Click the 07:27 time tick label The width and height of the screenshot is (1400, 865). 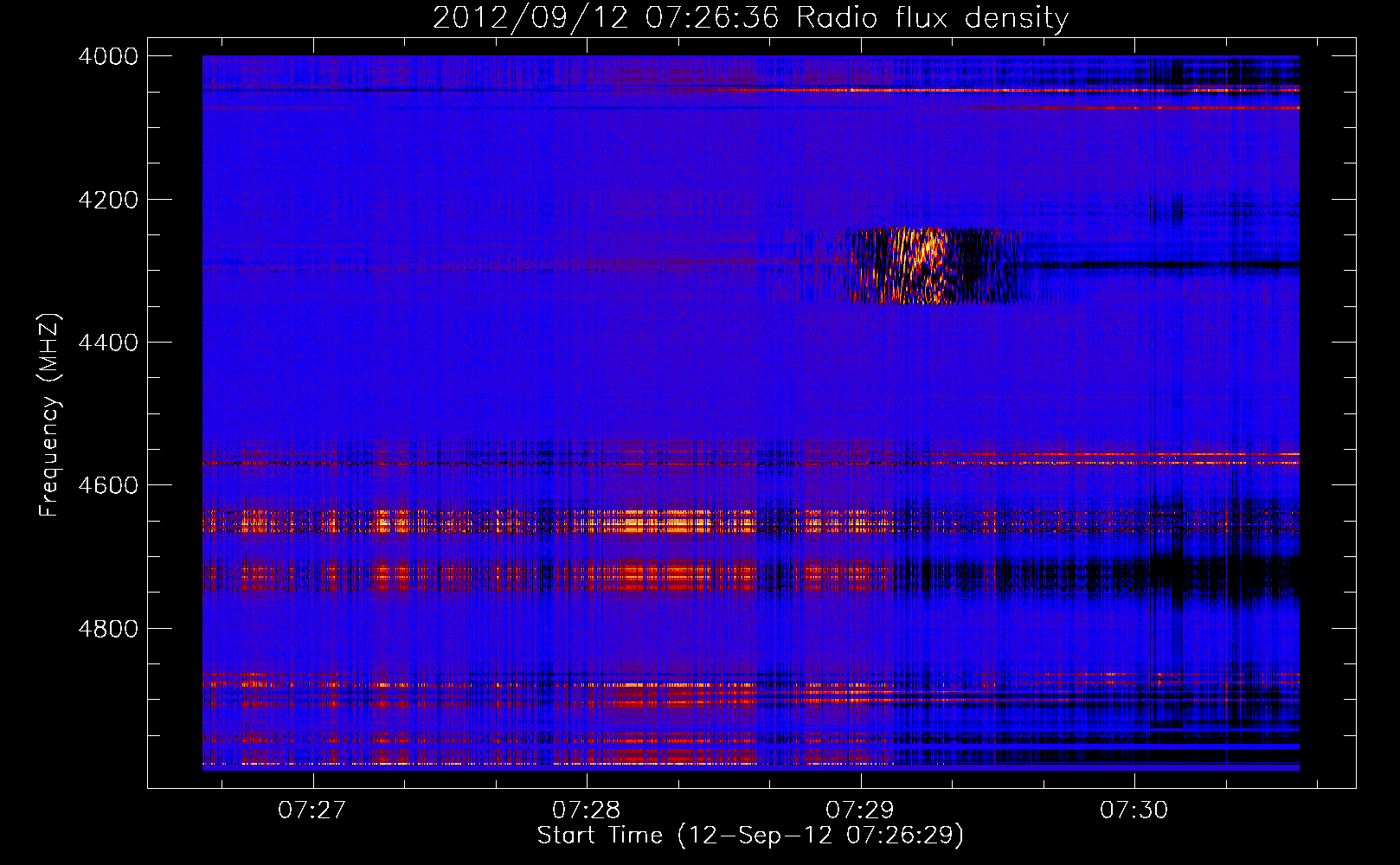311,810
